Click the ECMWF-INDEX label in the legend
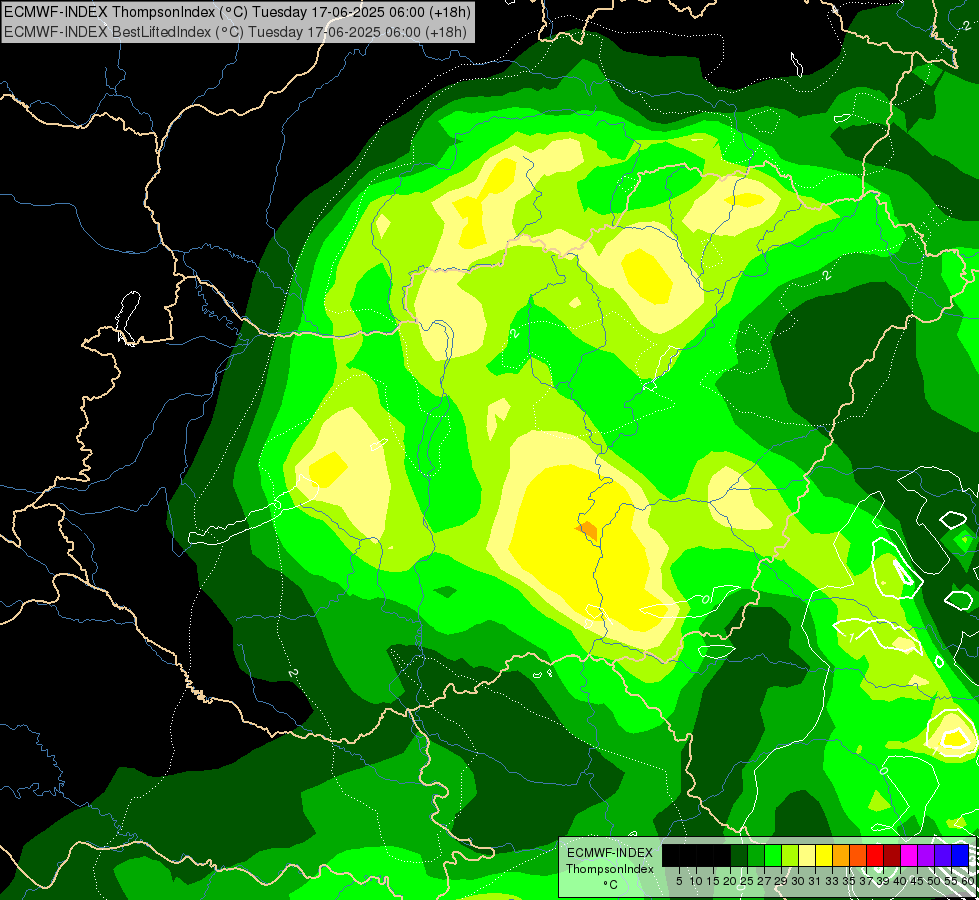This screenshot has height=900, width=979. 610,853
